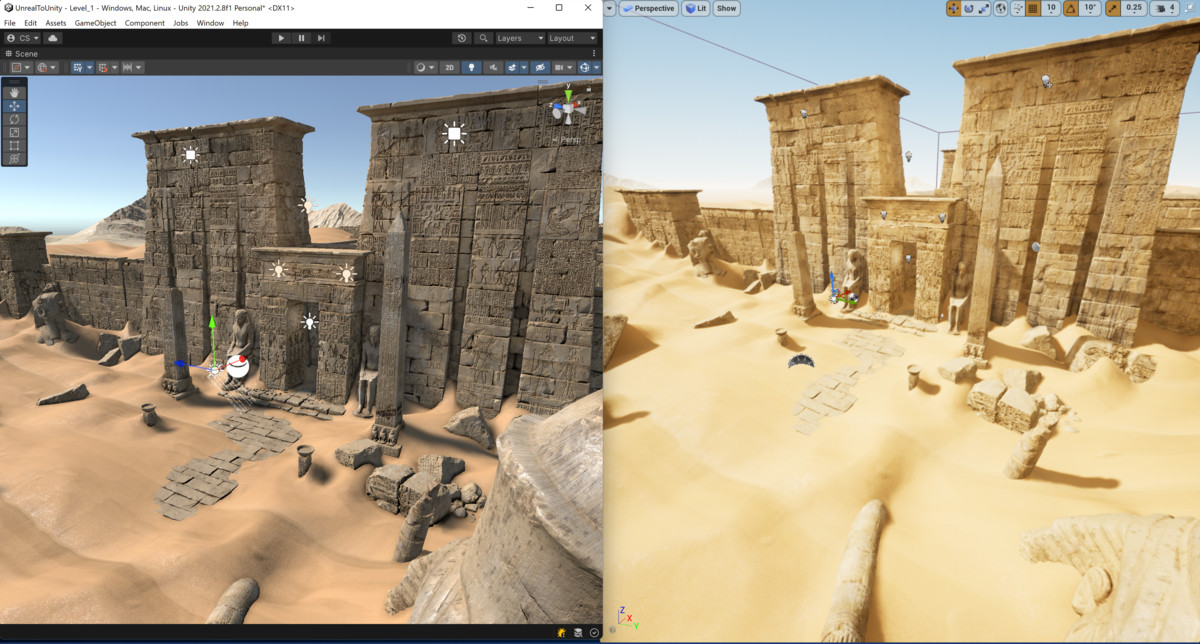Enable grid snapping in the Unreal viewport
The height and width of the screenshot is (644, 1200).
coord(1032,8)
